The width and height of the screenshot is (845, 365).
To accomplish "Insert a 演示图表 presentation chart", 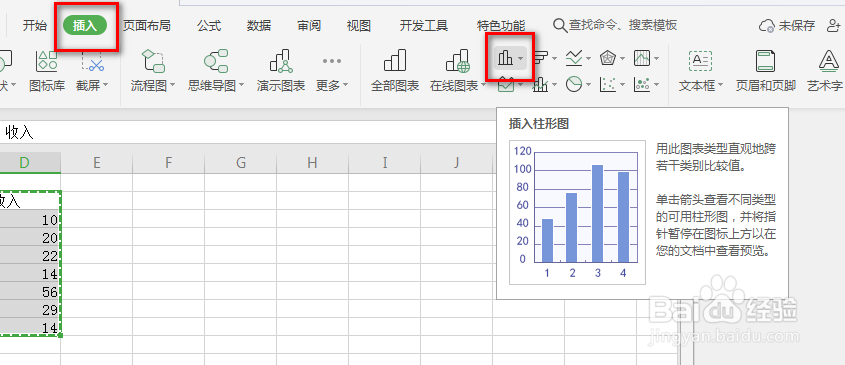I will click(x=281, y=70).
